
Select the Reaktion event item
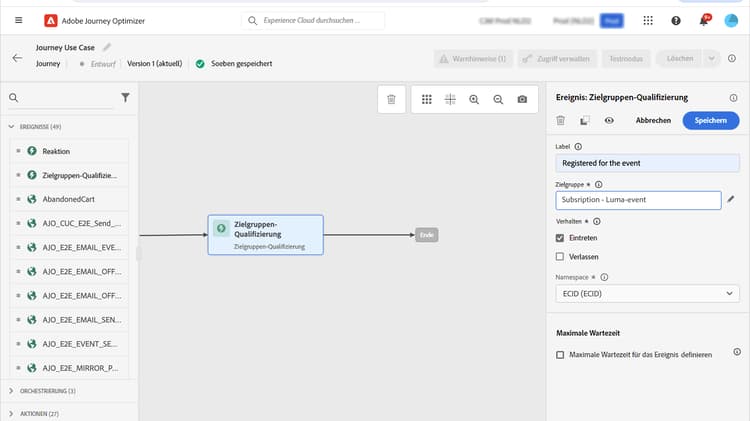70,151
